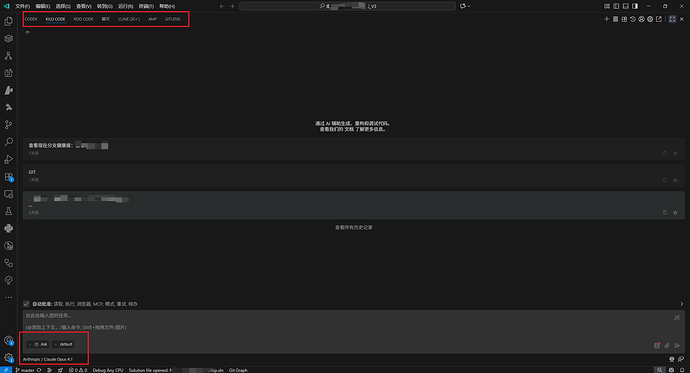Click the remote window indicator in status bar
690x373 pixels.
(x=6, y=370)
